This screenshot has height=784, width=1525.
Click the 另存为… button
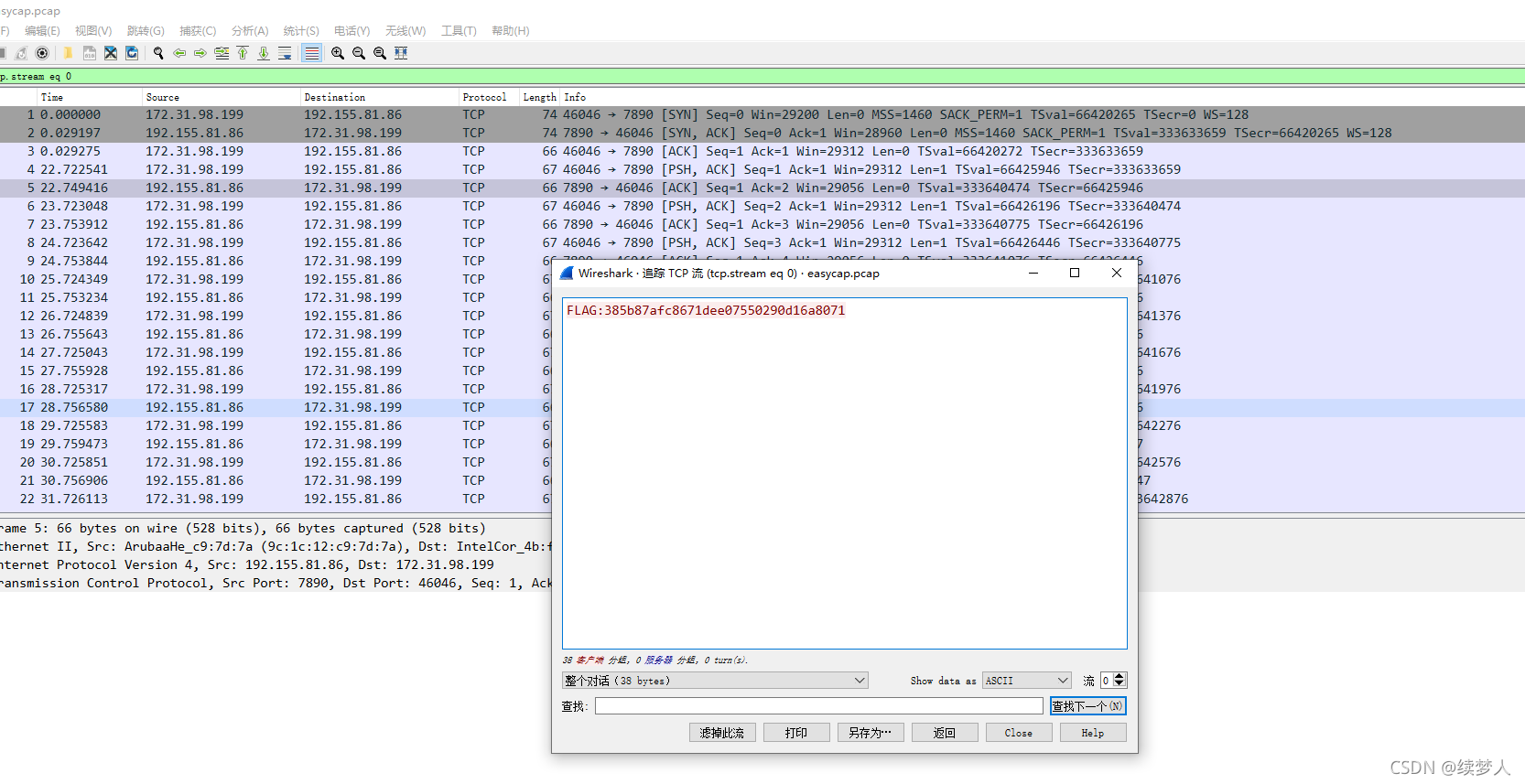(871, 733)
